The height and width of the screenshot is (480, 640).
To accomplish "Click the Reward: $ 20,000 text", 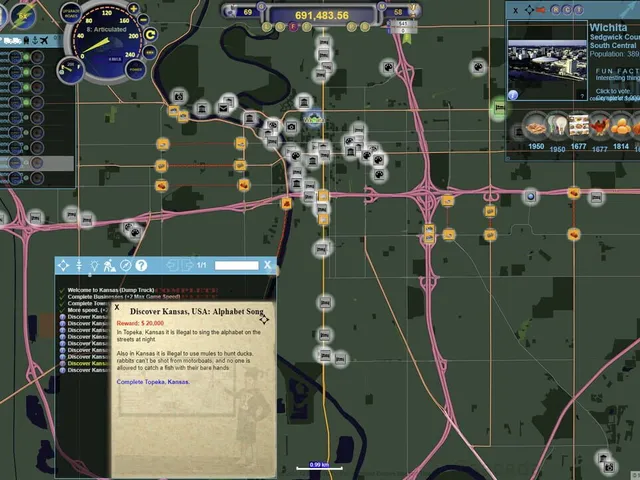I will point(140,323).
